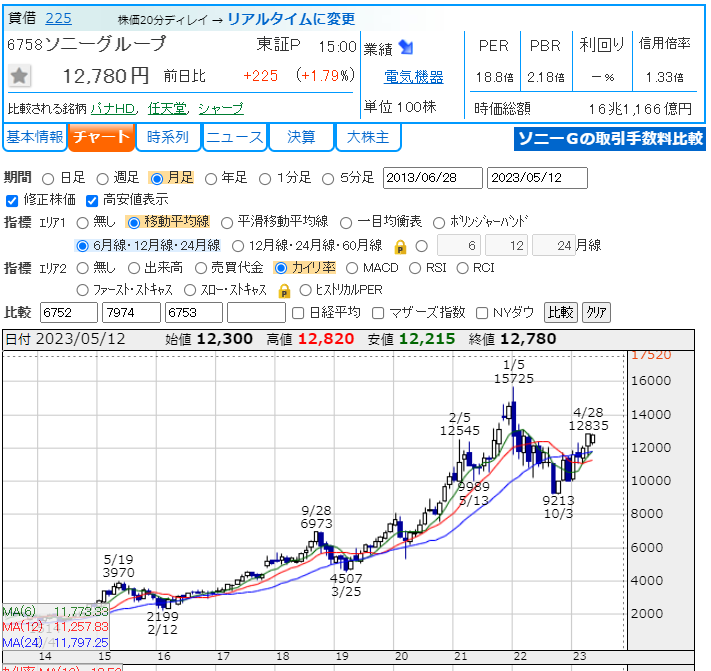Click comparison code field 6753
Image resolution: width=711 pixels, height=671 pixels.
194,313
